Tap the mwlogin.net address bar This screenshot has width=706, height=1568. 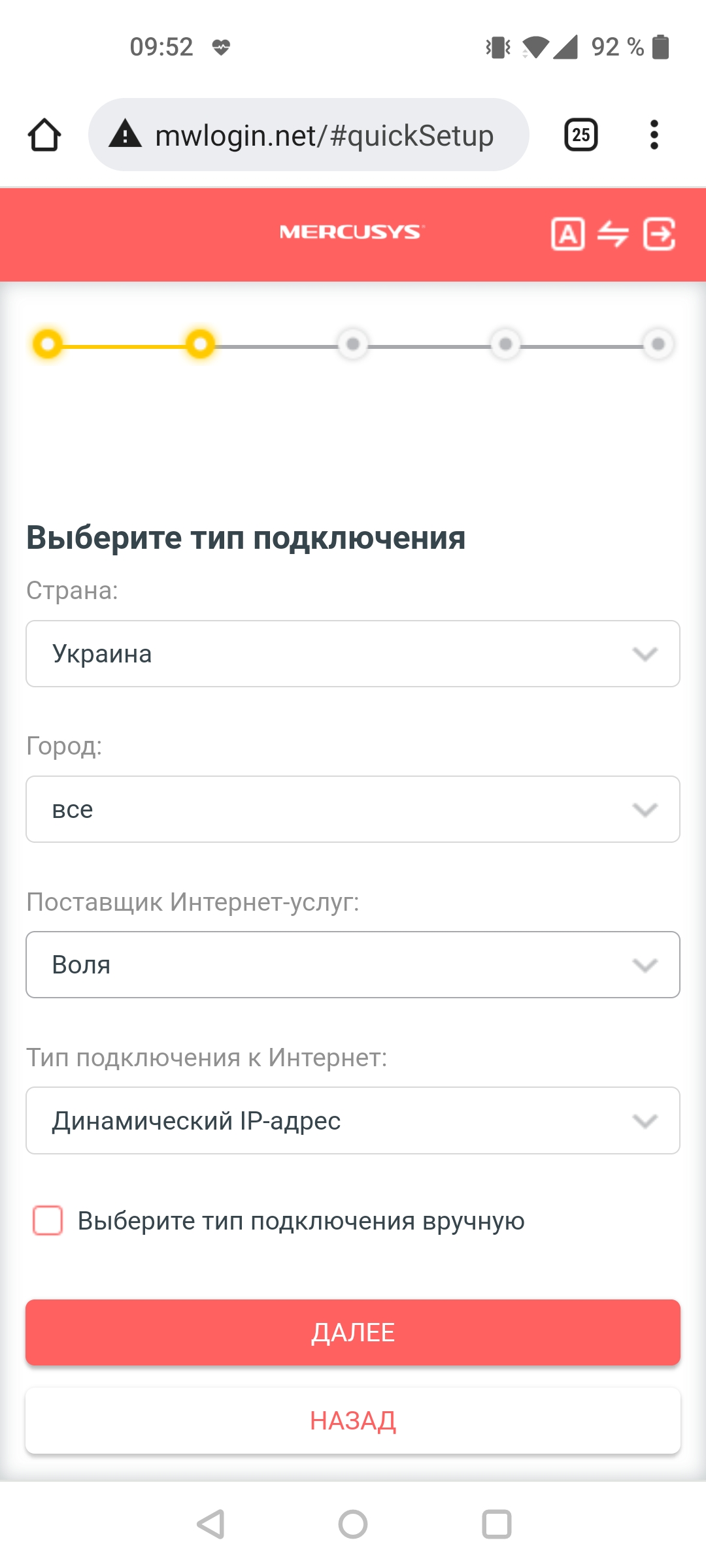coord(324,135)
